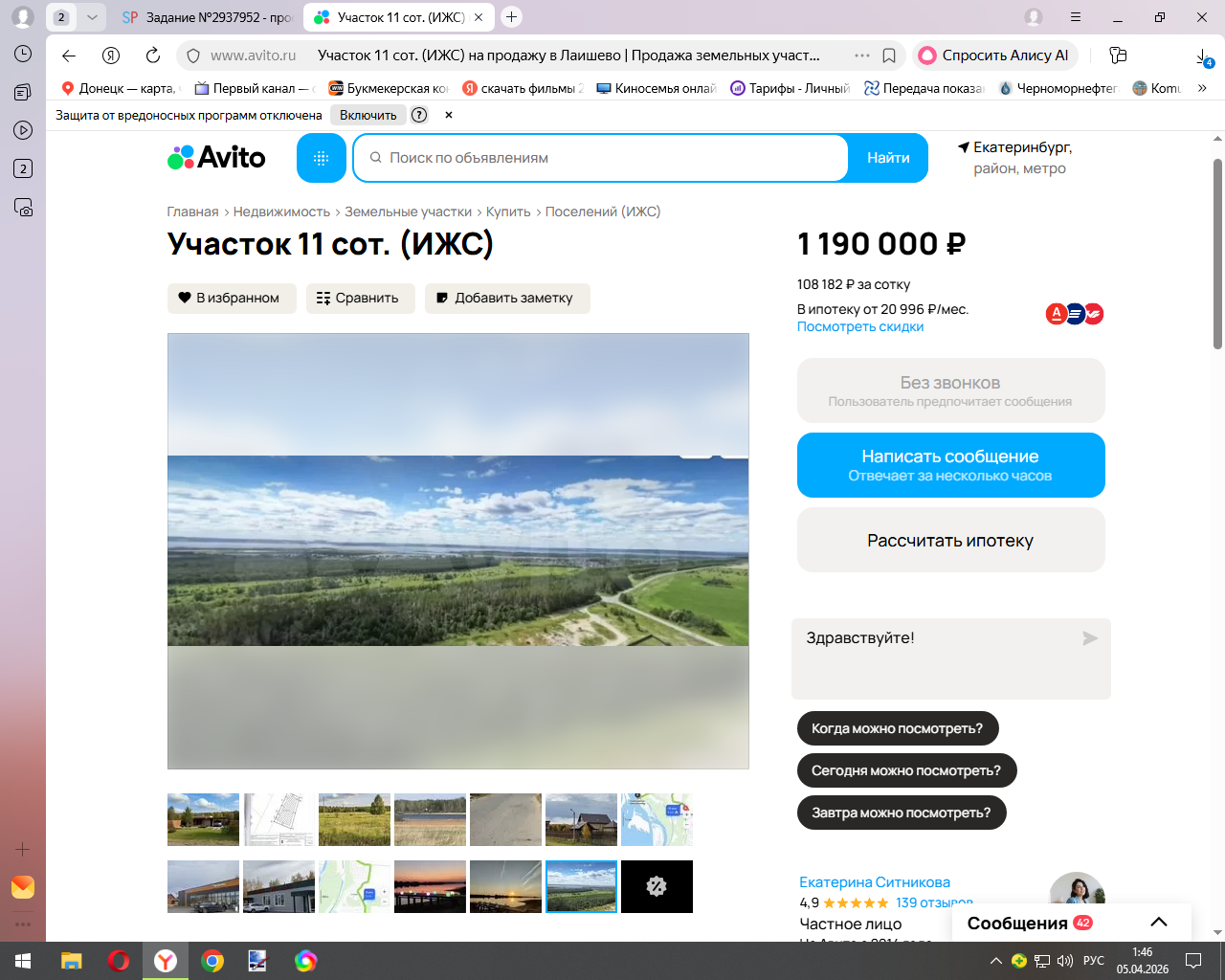Switch to the 'Задание №2937952' tab
Viewport: 1225px width, 980px height.
(207, 17)
